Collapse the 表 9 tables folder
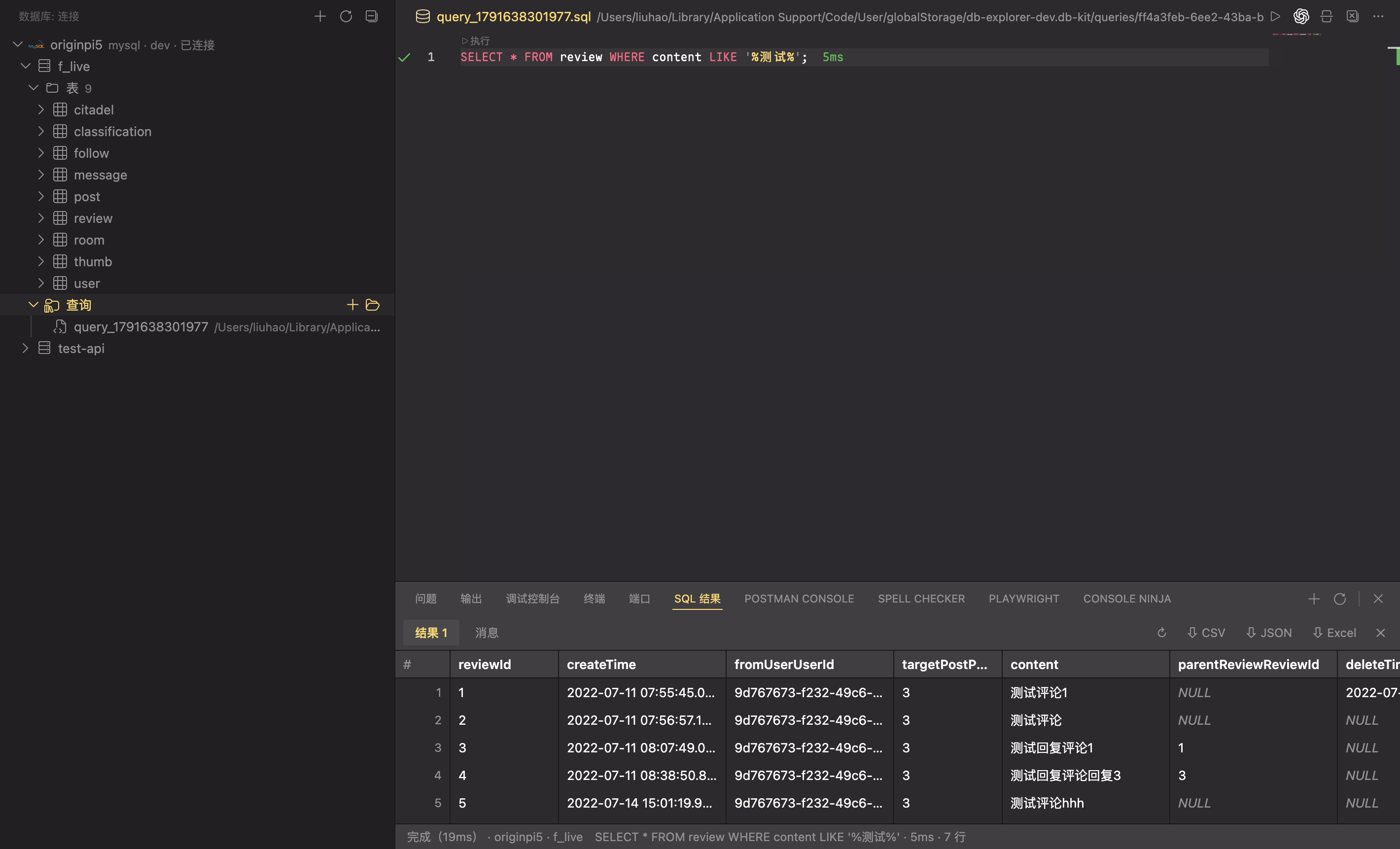Viewport: 1400px width, 849px height. pyautogui.click(x=34, y=88)
